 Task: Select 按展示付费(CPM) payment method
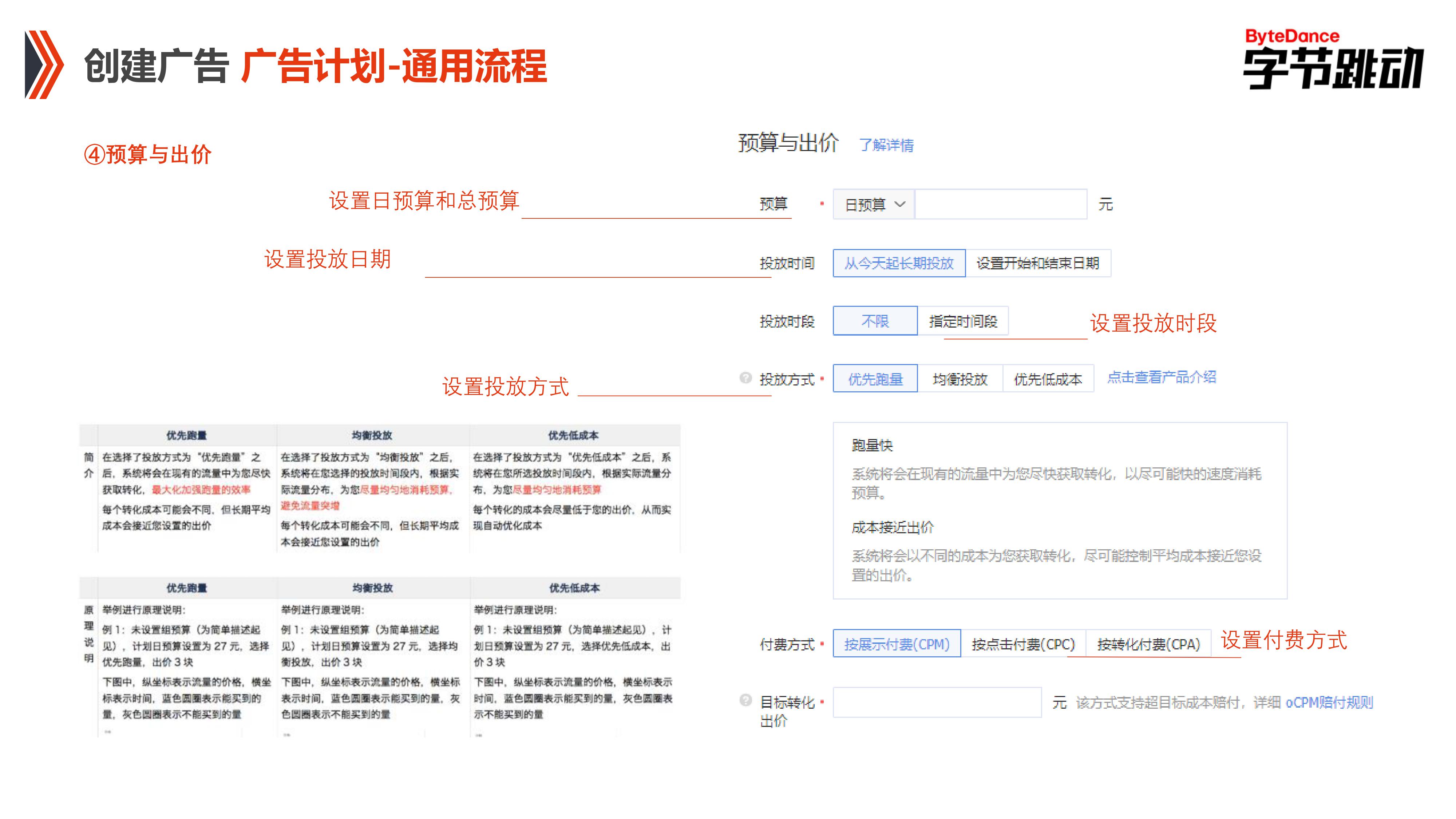[x=897, y=644]
